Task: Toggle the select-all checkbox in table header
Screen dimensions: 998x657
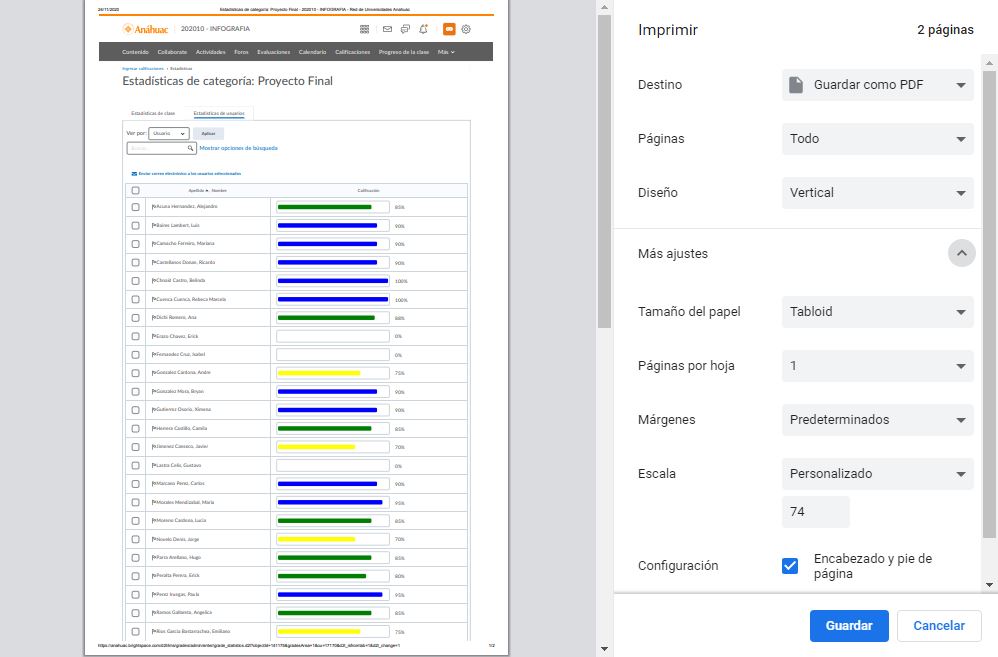Action: pyautogui.click(x=136, y=190)
